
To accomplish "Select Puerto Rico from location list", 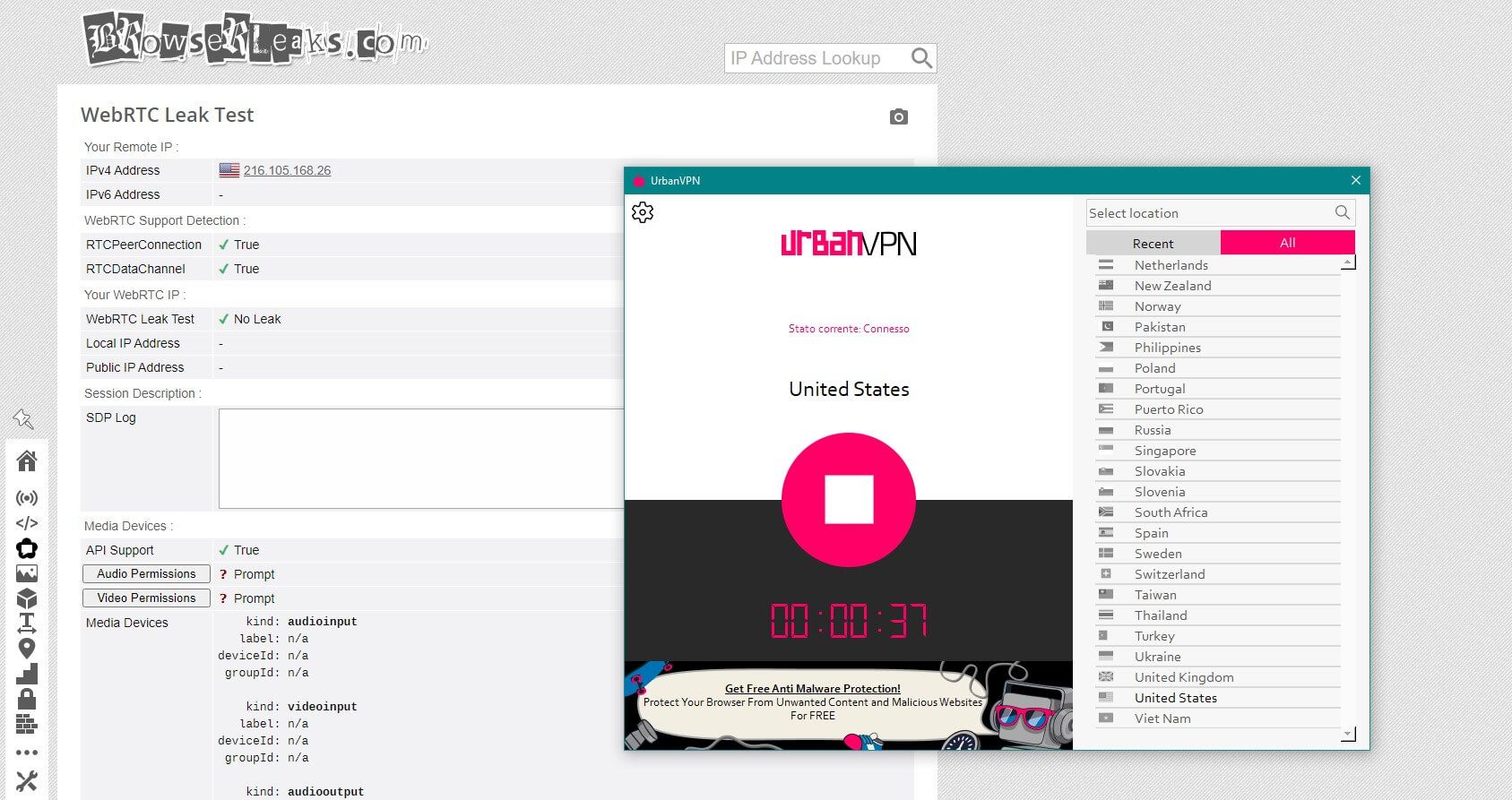I will tap(1218, 409).
